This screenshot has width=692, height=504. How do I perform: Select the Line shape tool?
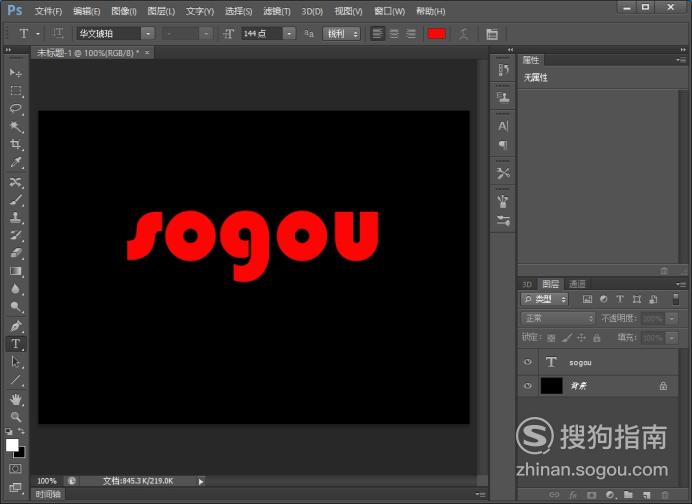coord(16,380)
